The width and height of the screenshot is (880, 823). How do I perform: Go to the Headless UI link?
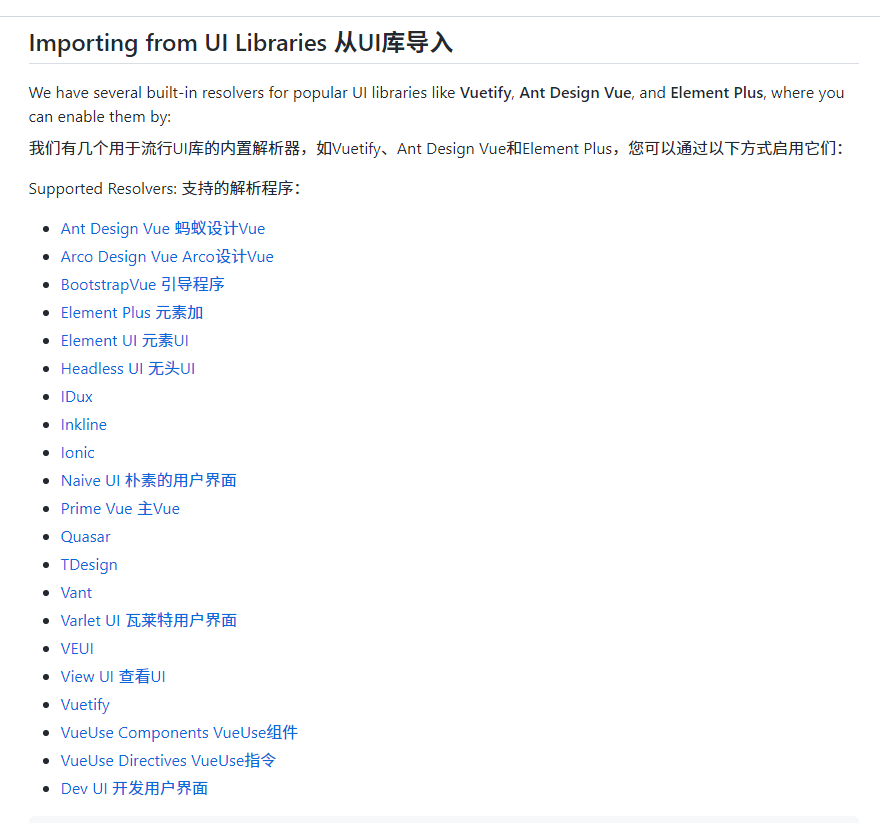tap(128, 369)
